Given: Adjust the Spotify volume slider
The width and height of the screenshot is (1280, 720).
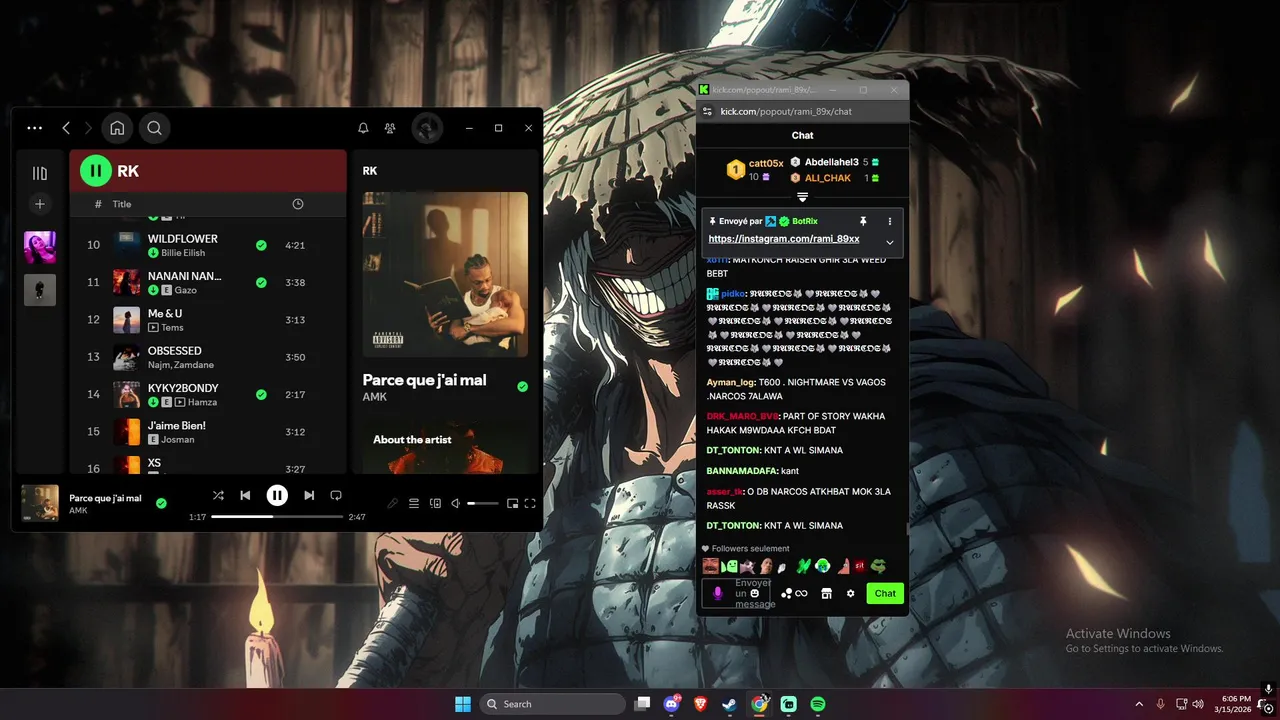Looking at the screenshot, I should 482,504.
